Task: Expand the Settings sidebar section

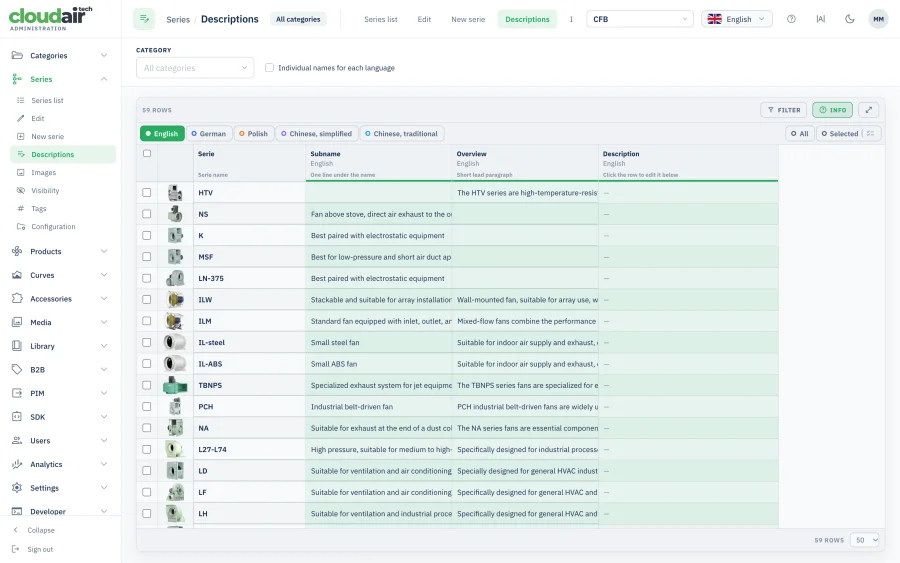Action: pos(104,488)
